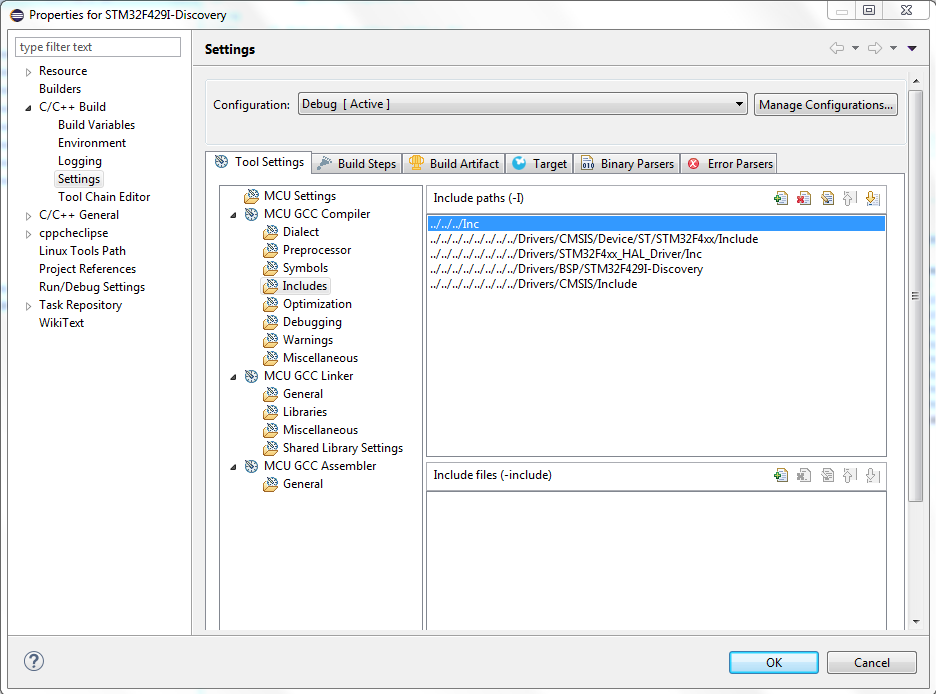The width and height of the screenshot is (936, 694).
Task: Click the Edit include path icon
Action: (x=827, y=198)
